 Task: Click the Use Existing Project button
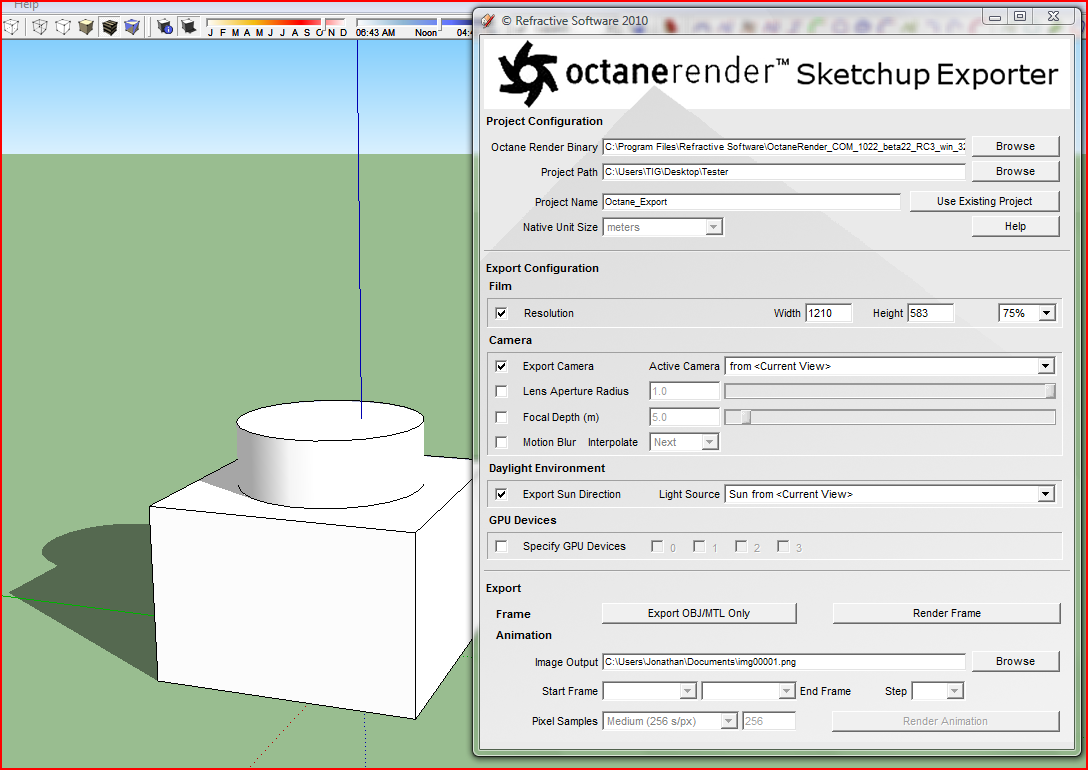984,201
